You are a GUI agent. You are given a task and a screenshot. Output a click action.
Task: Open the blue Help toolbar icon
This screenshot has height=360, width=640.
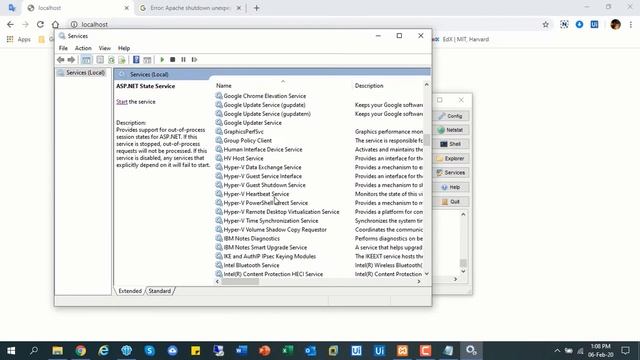point(136,60)
